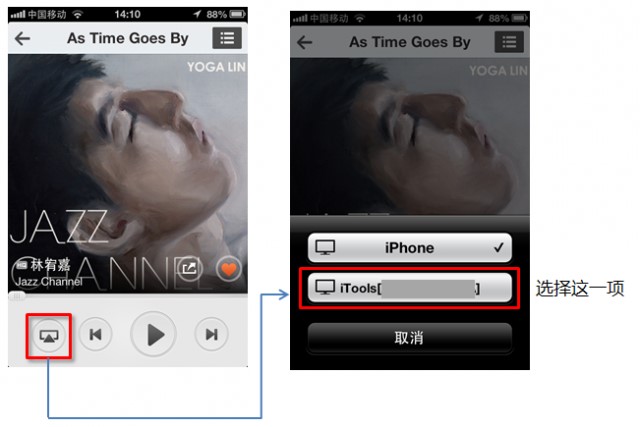640x427 pixels.
Task: Share the song via share icon
Action: click(x=189, y=268)
